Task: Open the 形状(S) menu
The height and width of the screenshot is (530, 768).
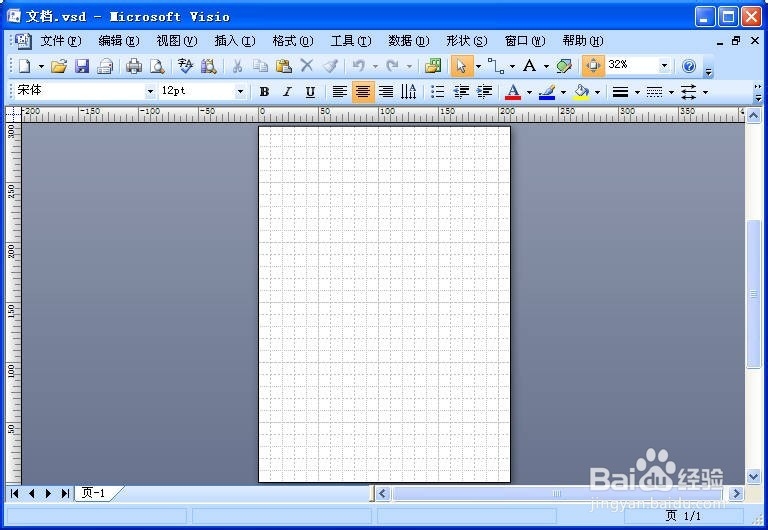Action: [467, 41]
